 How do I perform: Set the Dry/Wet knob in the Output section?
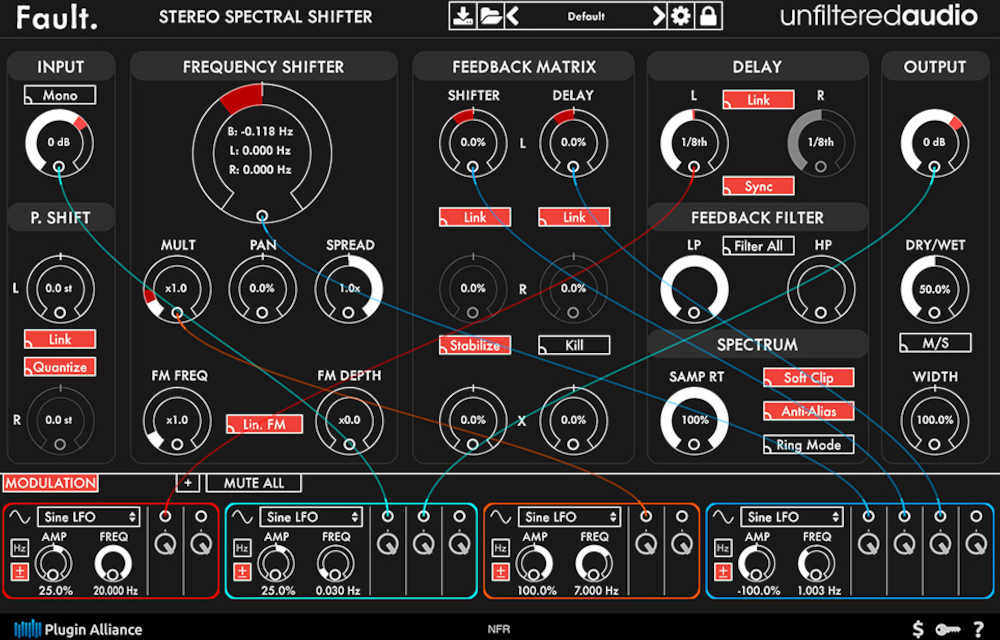[x=935, y=288]
